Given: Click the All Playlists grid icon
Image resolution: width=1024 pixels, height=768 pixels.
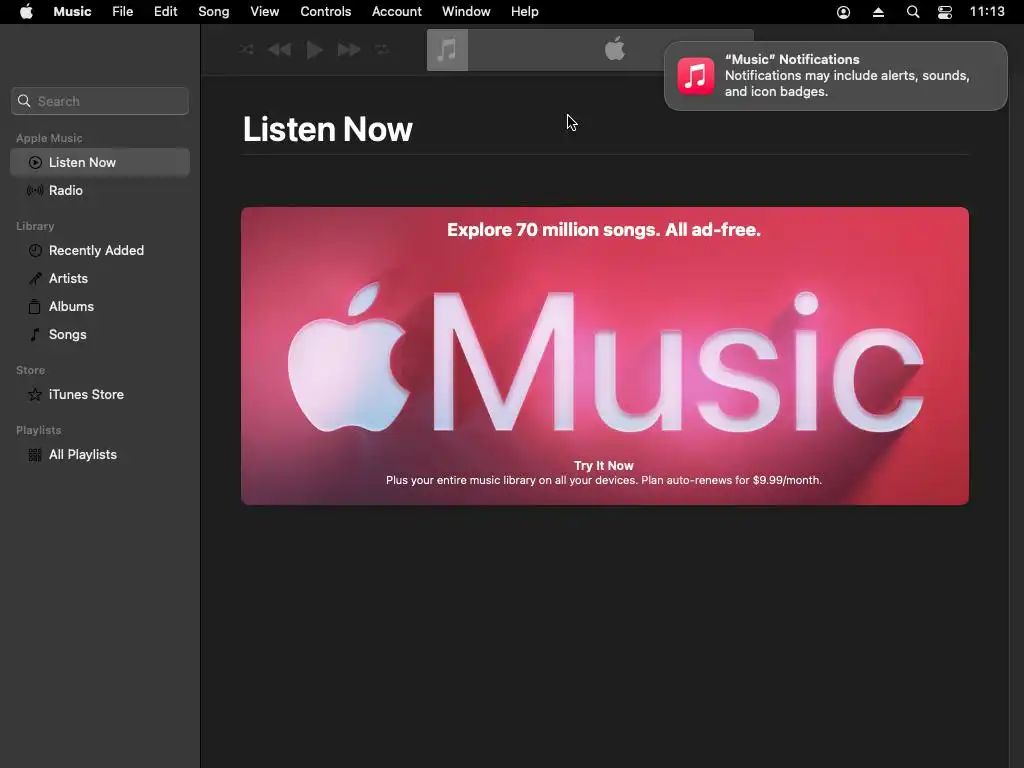Looking at the screenshot, I should [35, 455].
